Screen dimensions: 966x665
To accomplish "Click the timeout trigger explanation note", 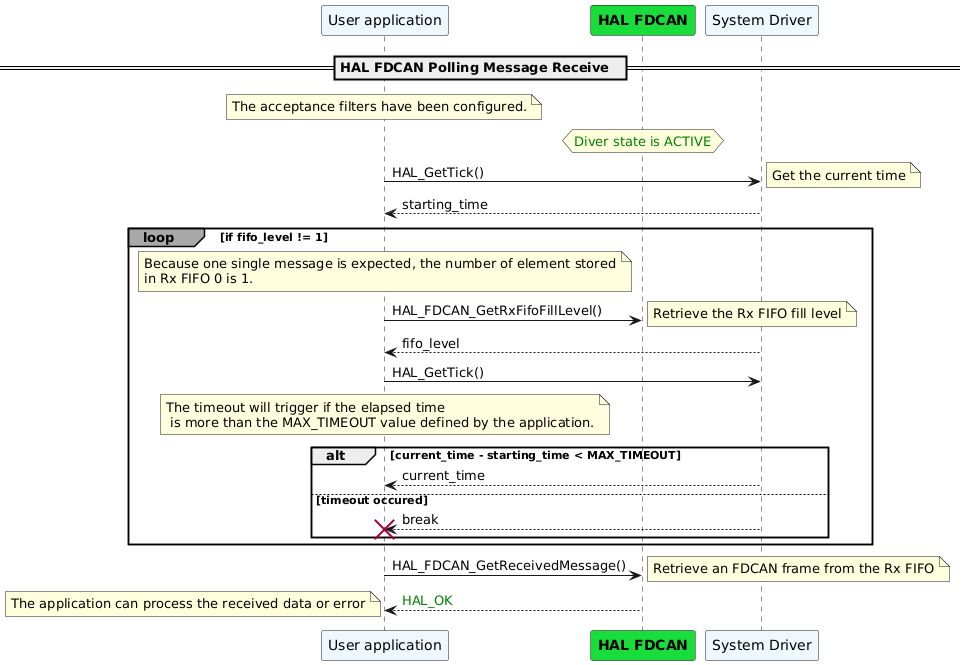I will tap(385, 415).
